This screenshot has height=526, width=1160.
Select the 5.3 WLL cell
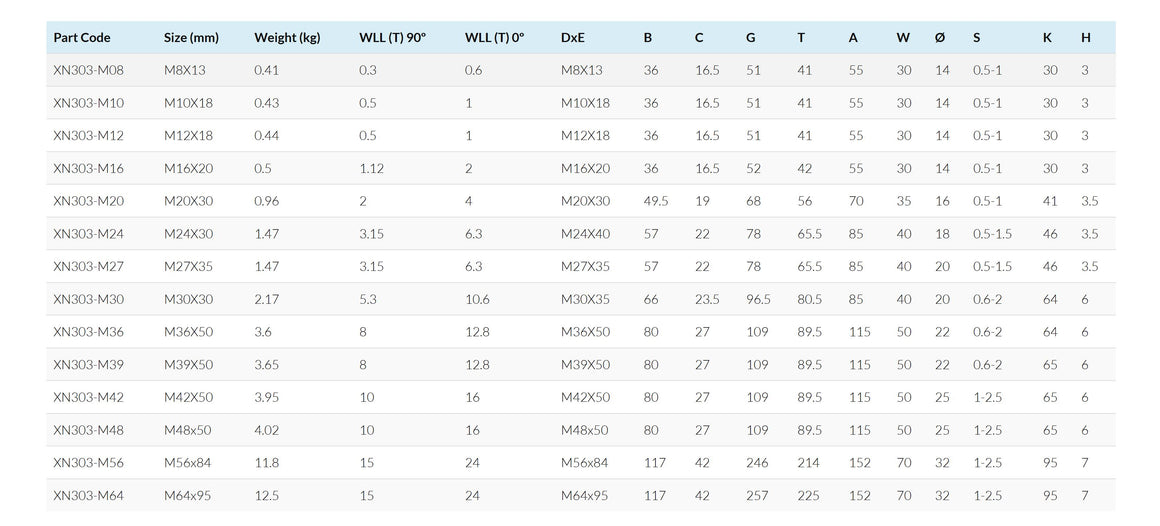coord(368,299)
